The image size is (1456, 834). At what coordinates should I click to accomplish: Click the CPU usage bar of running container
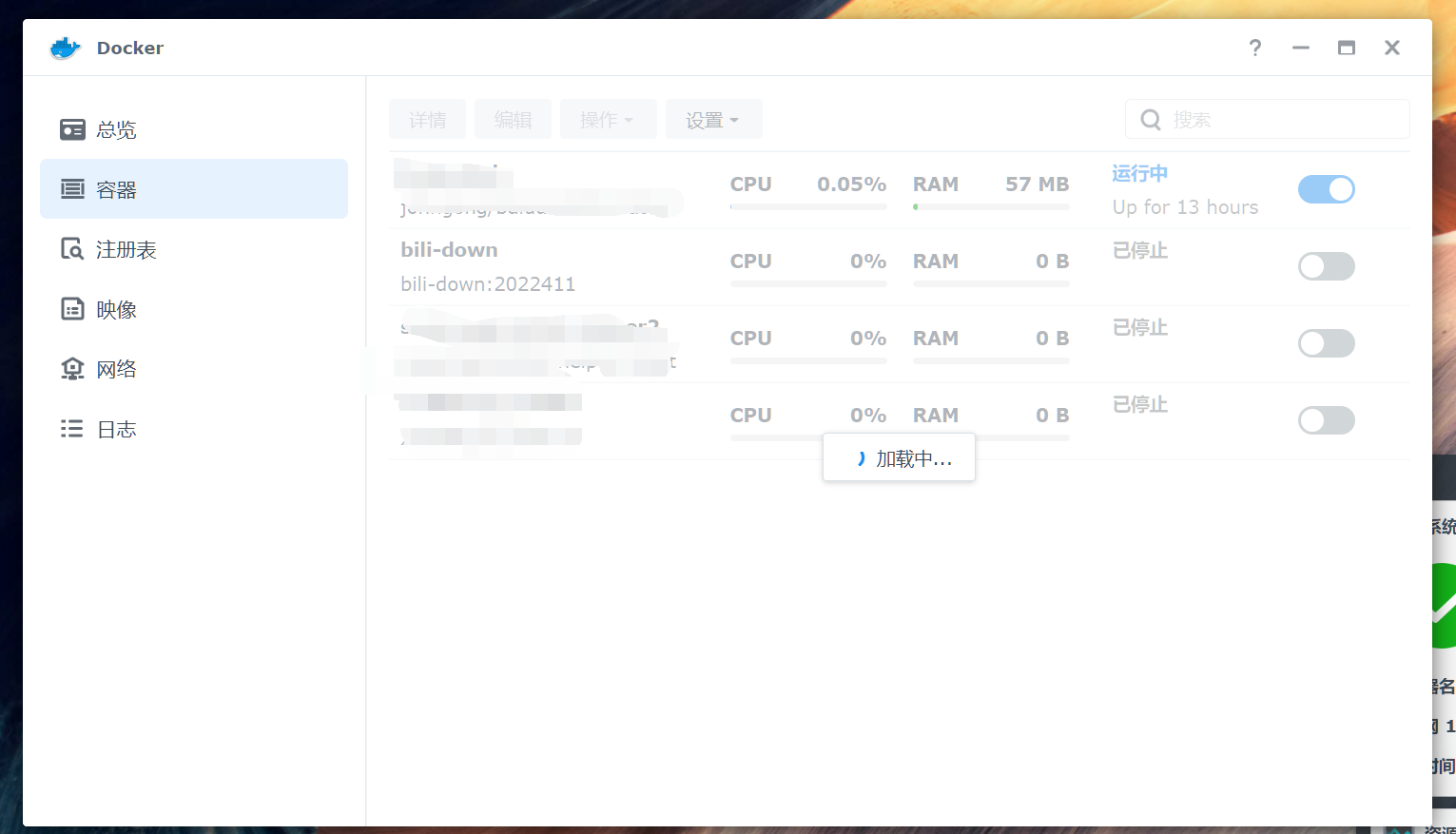click(x=808, y=206)
